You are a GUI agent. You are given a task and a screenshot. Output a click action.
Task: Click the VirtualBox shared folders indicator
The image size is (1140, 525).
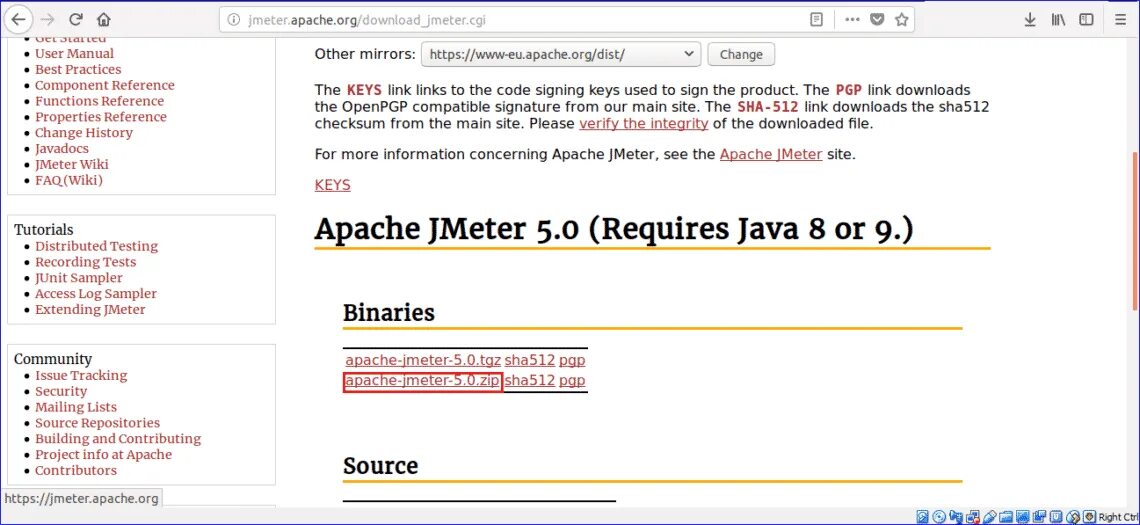point(1006,517)
